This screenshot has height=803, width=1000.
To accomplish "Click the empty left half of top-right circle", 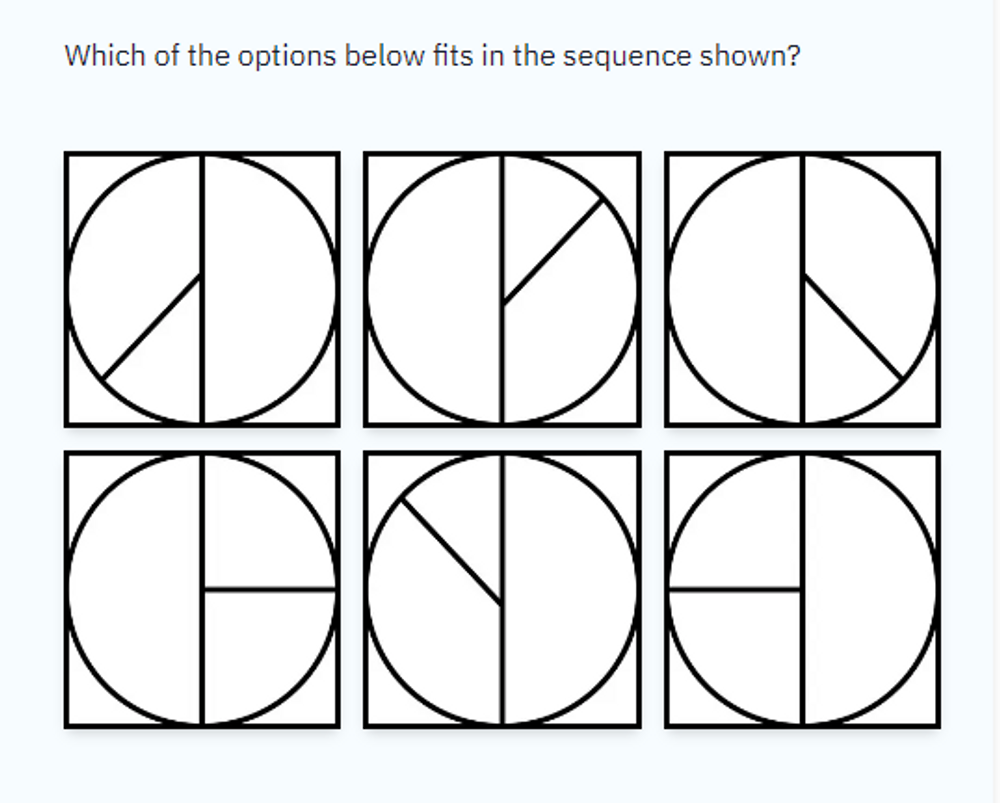I will pos(736,289).
